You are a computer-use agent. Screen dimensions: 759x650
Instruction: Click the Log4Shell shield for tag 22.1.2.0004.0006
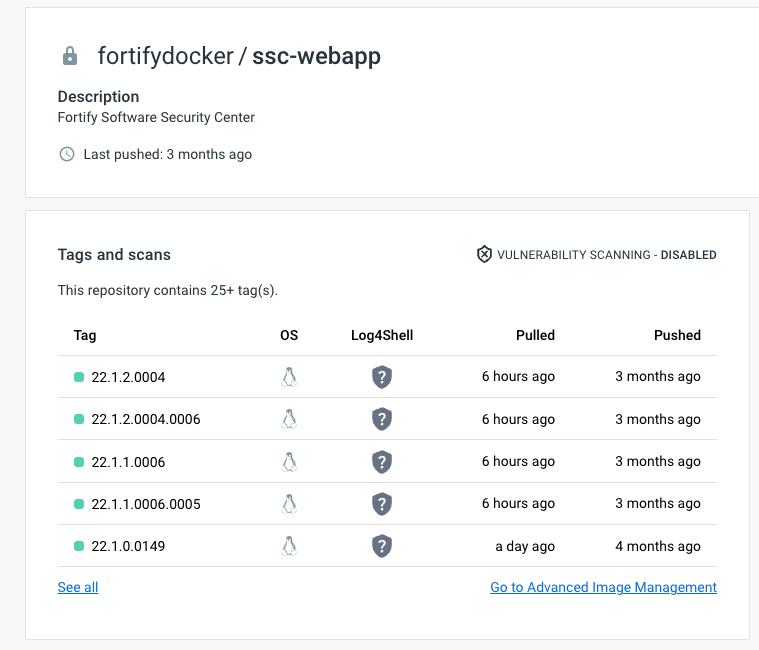[381, 419]
